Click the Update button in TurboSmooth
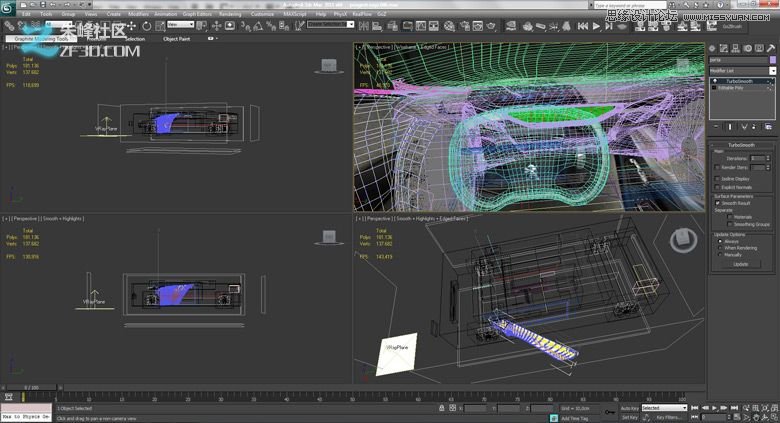The height and width of the screenshot is (423, 780). [x=740, y=264]
